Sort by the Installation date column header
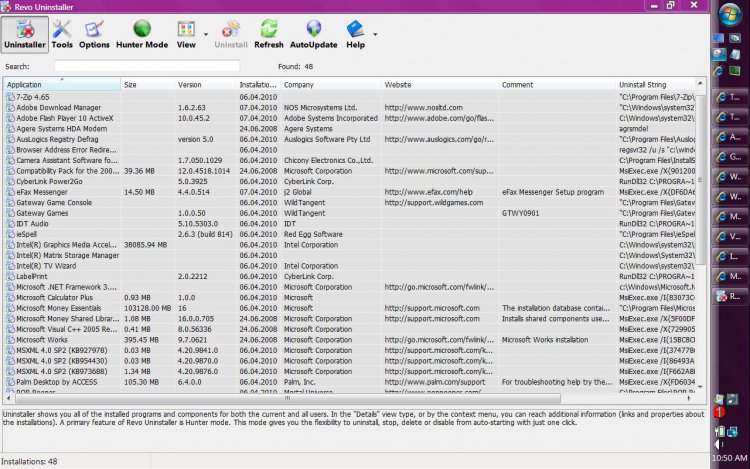The width and height of the screenshot is (750, 469). click(258, 85)
